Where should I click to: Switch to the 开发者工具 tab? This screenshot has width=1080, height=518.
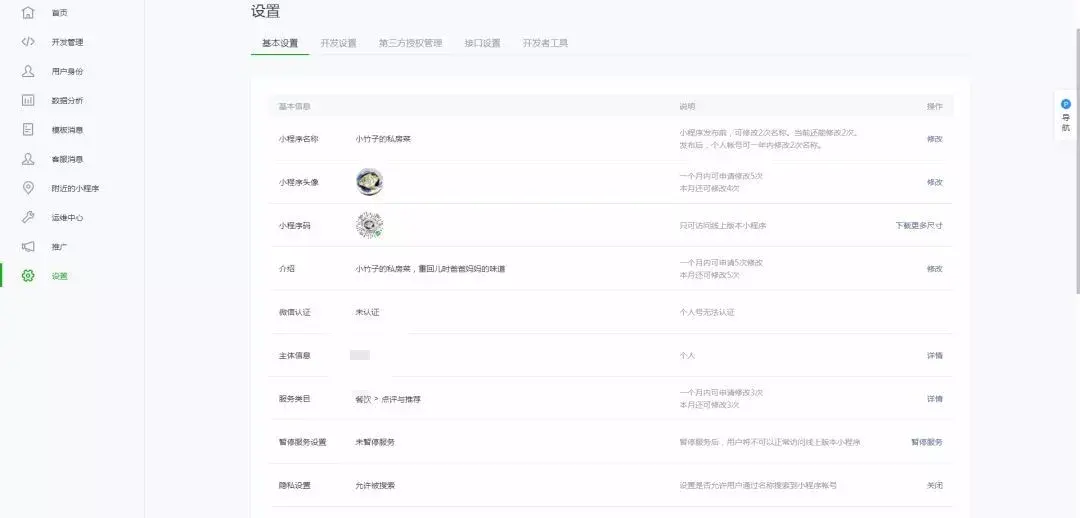[545, 43]
